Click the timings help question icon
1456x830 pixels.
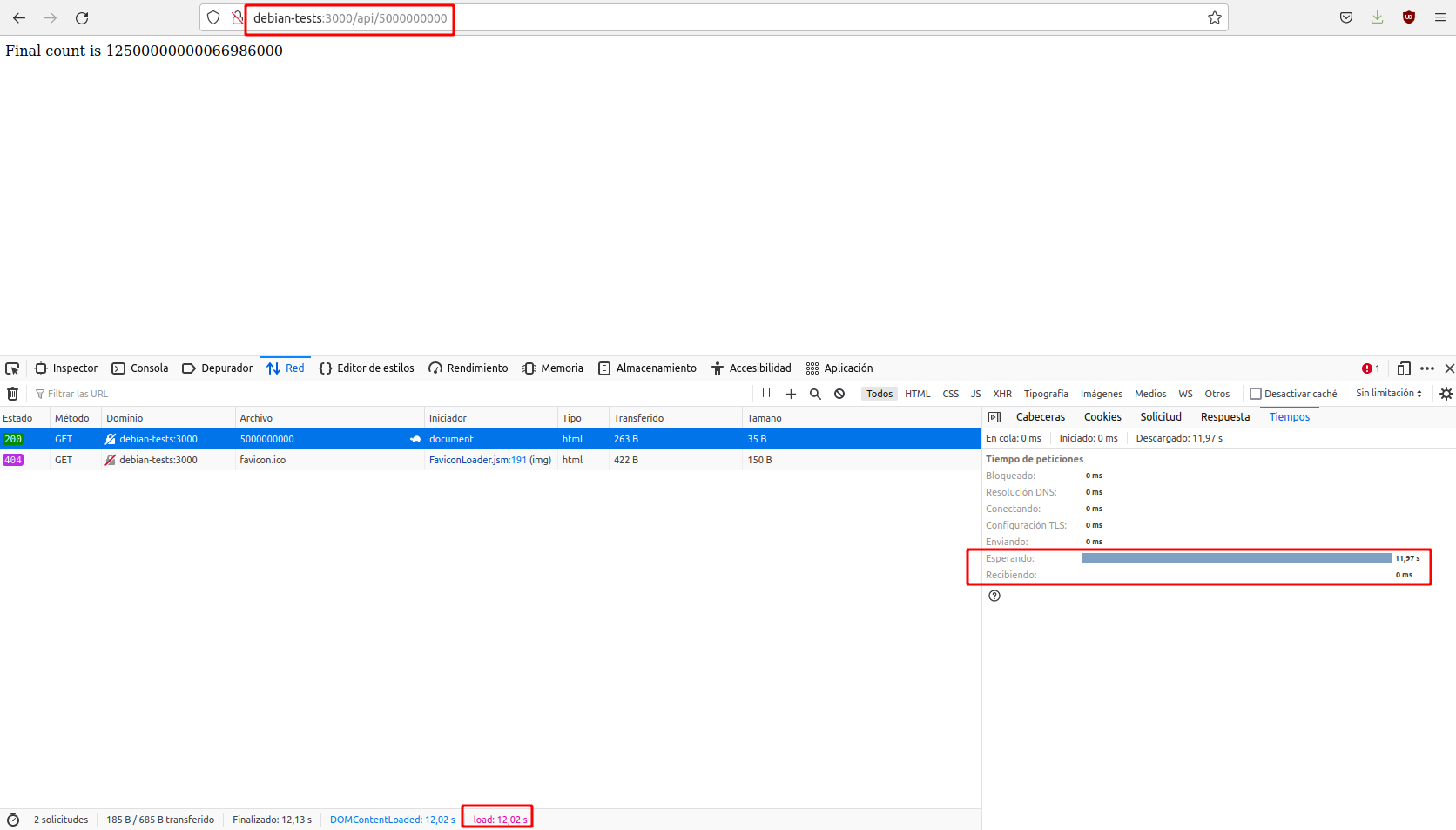point(994,596)
